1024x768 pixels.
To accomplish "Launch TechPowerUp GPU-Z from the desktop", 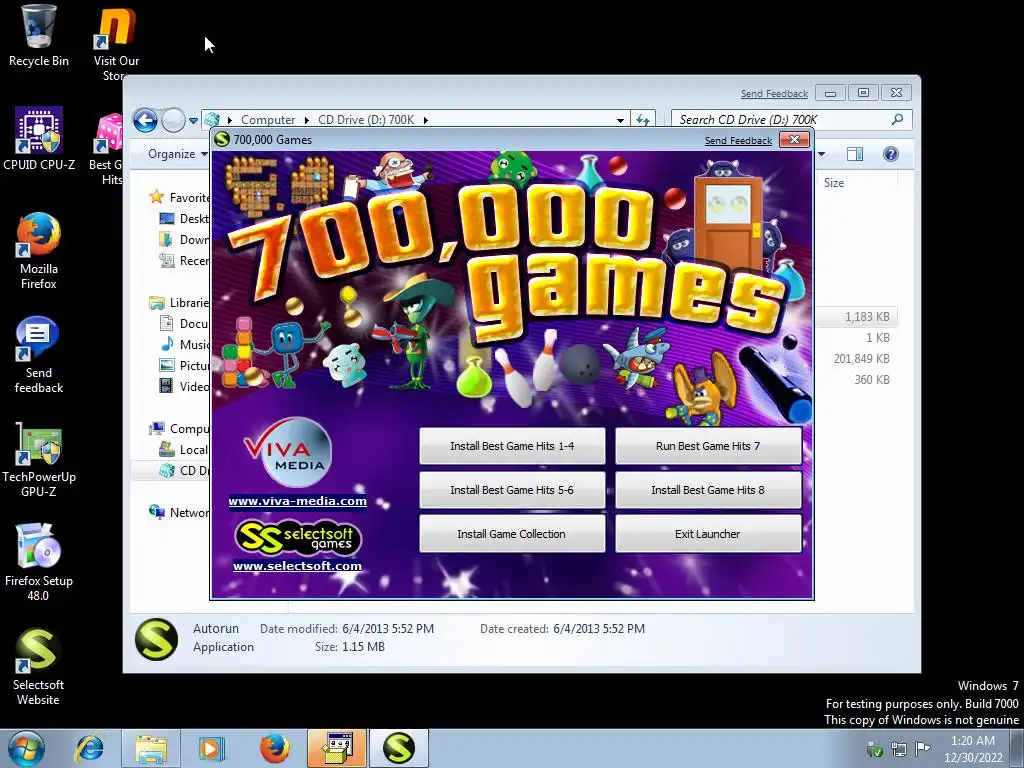I will click(39, 460).
